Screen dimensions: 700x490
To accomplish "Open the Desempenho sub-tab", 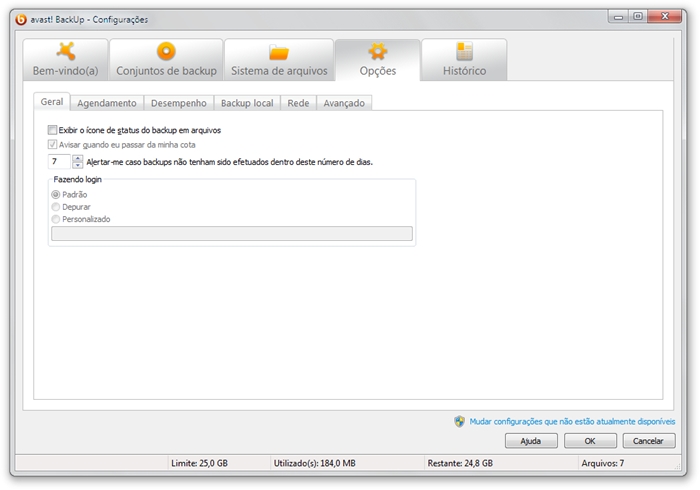I will (x=179, y=103).
